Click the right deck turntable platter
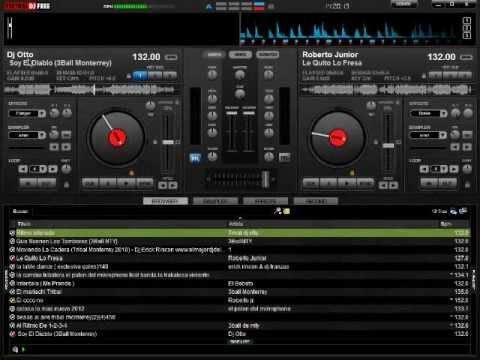 click(337, 138)
